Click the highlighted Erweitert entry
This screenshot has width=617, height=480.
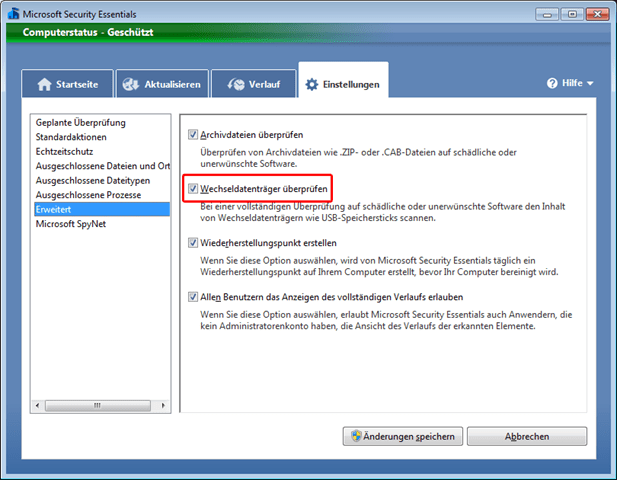[x=102, y=209]
